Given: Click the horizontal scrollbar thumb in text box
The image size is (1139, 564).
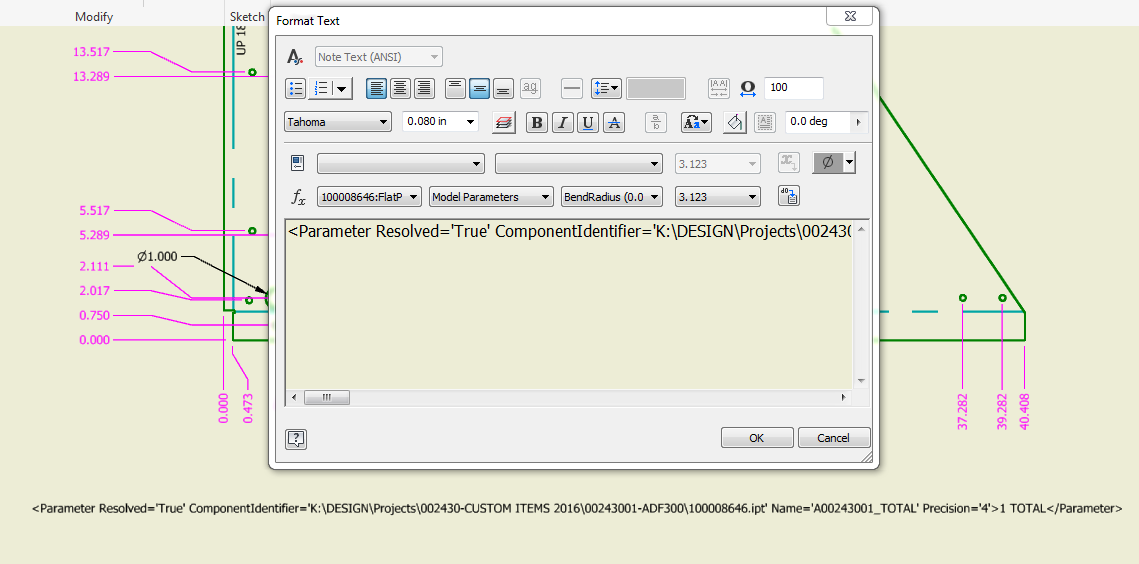Looking at the screenshot, I should pyautogui.click(x=326, y=398).
